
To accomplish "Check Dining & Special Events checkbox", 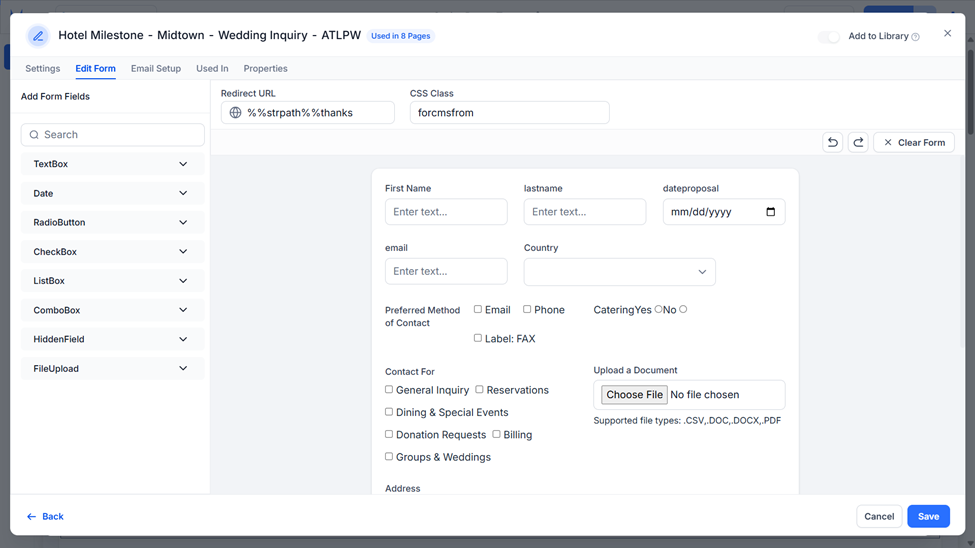I will [389, 412].
